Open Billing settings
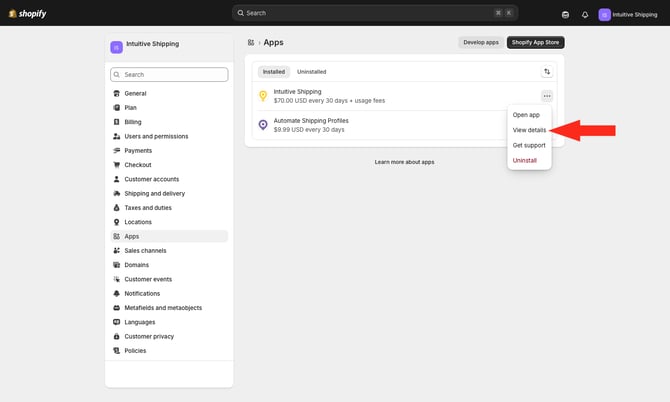The image size is (670, 402). pyautogui.click(x=169, y=122)
